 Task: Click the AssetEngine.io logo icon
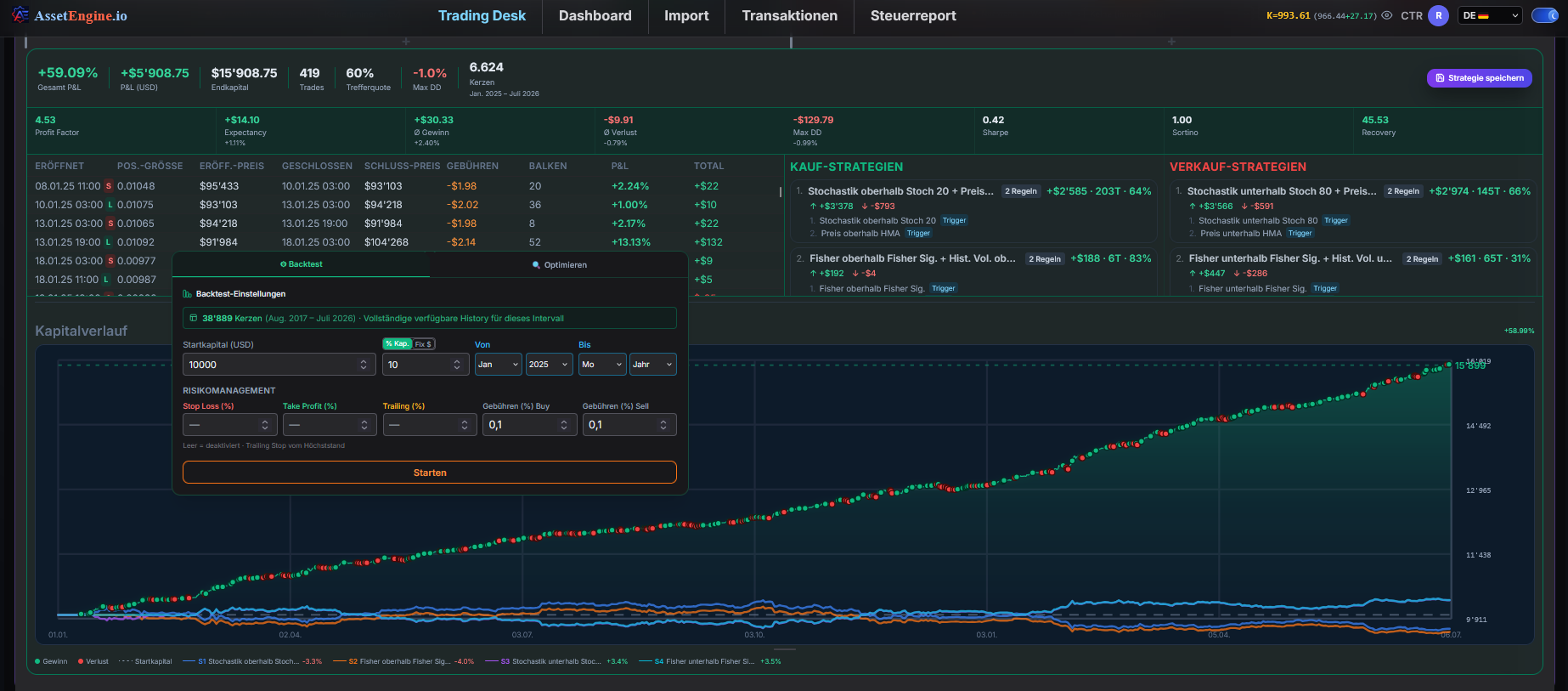pos(20,14)
